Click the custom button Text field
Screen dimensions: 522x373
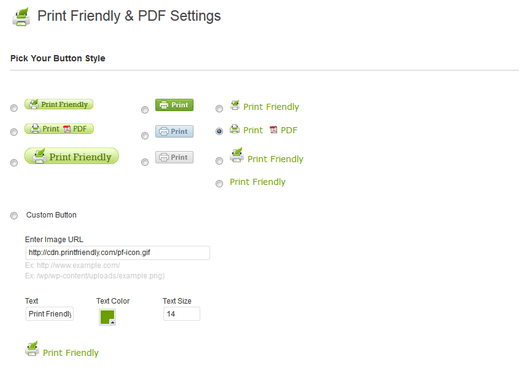[50, 314]
